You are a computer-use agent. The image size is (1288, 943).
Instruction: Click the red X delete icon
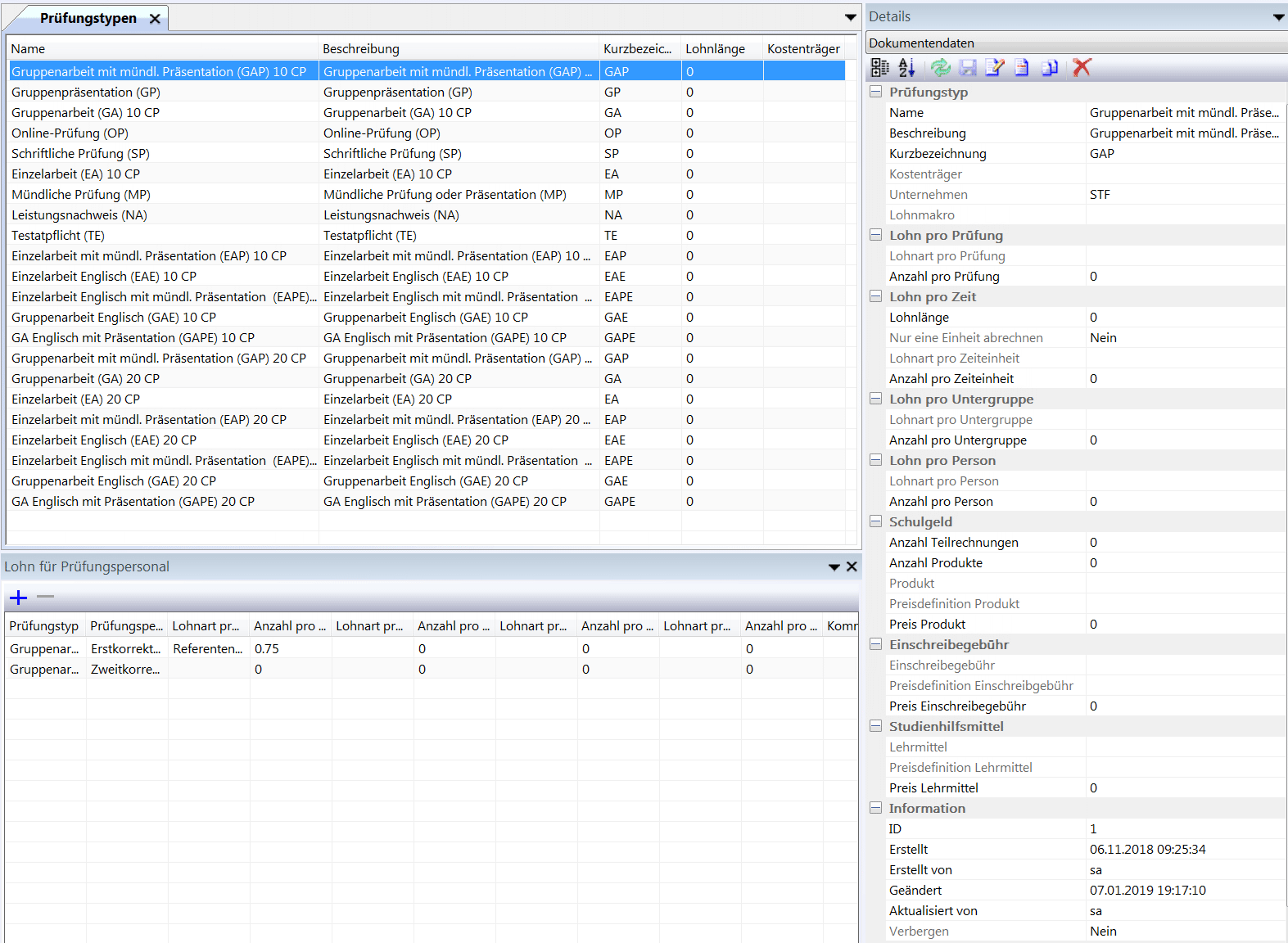point(1082,68)
